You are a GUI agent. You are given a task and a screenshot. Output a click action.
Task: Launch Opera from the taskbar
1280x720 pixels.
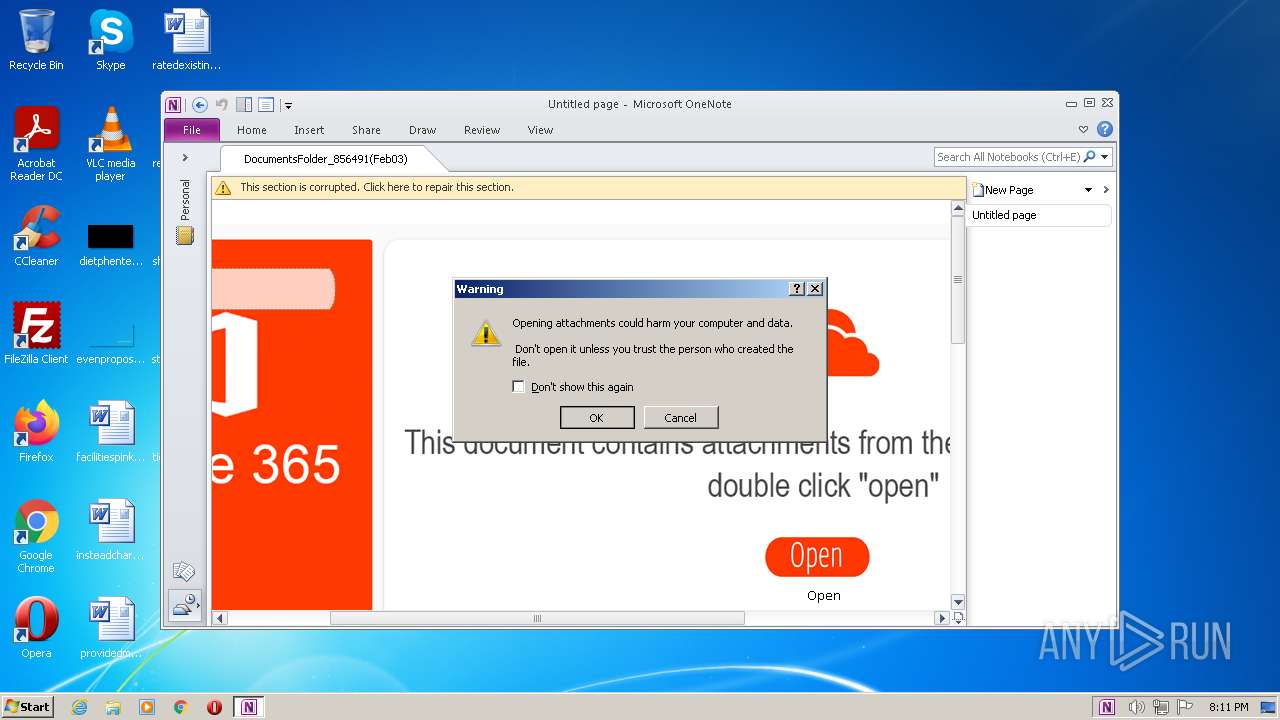click(214, 707)
